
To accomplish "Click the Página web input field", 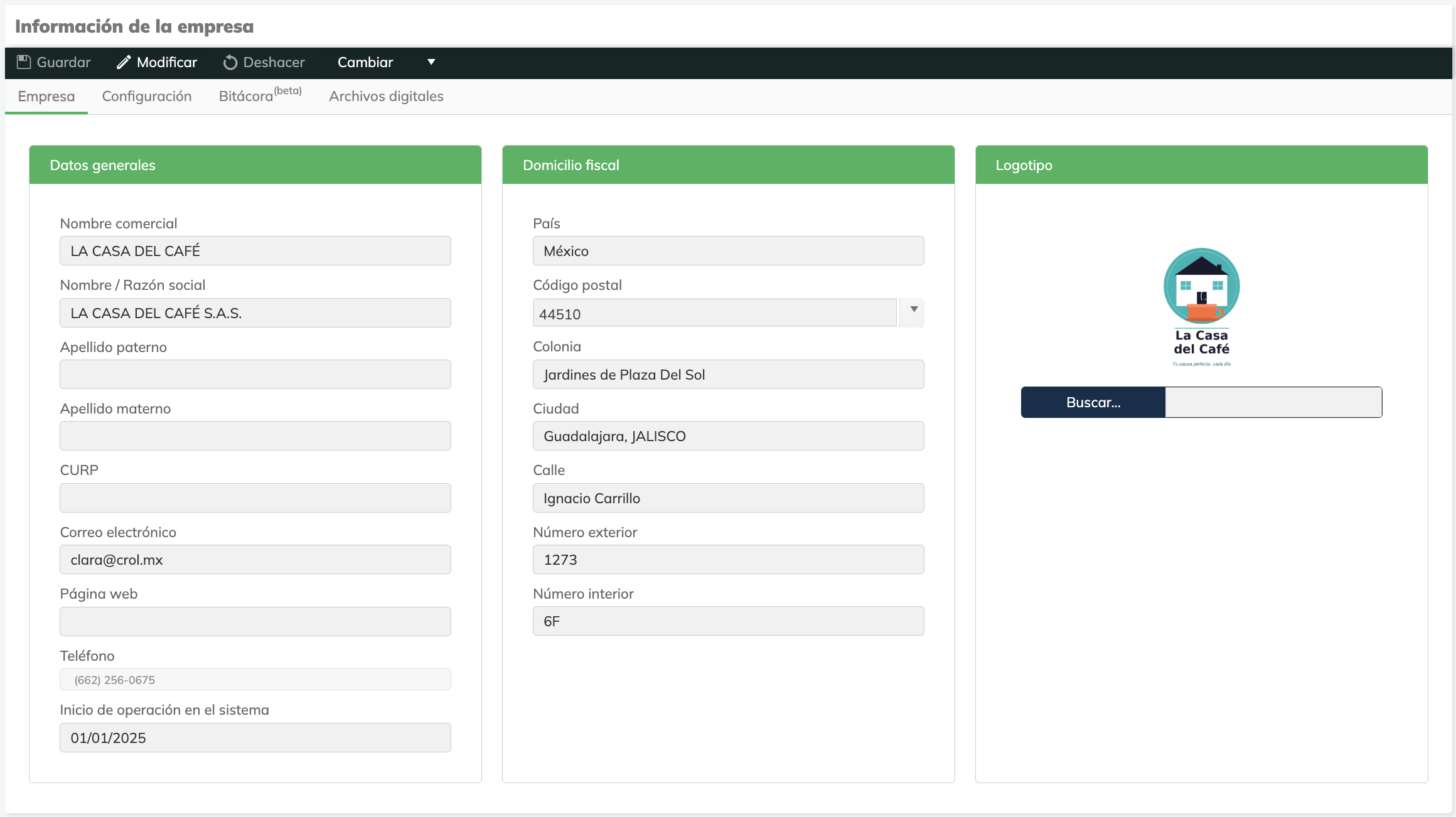I will 255,621.
